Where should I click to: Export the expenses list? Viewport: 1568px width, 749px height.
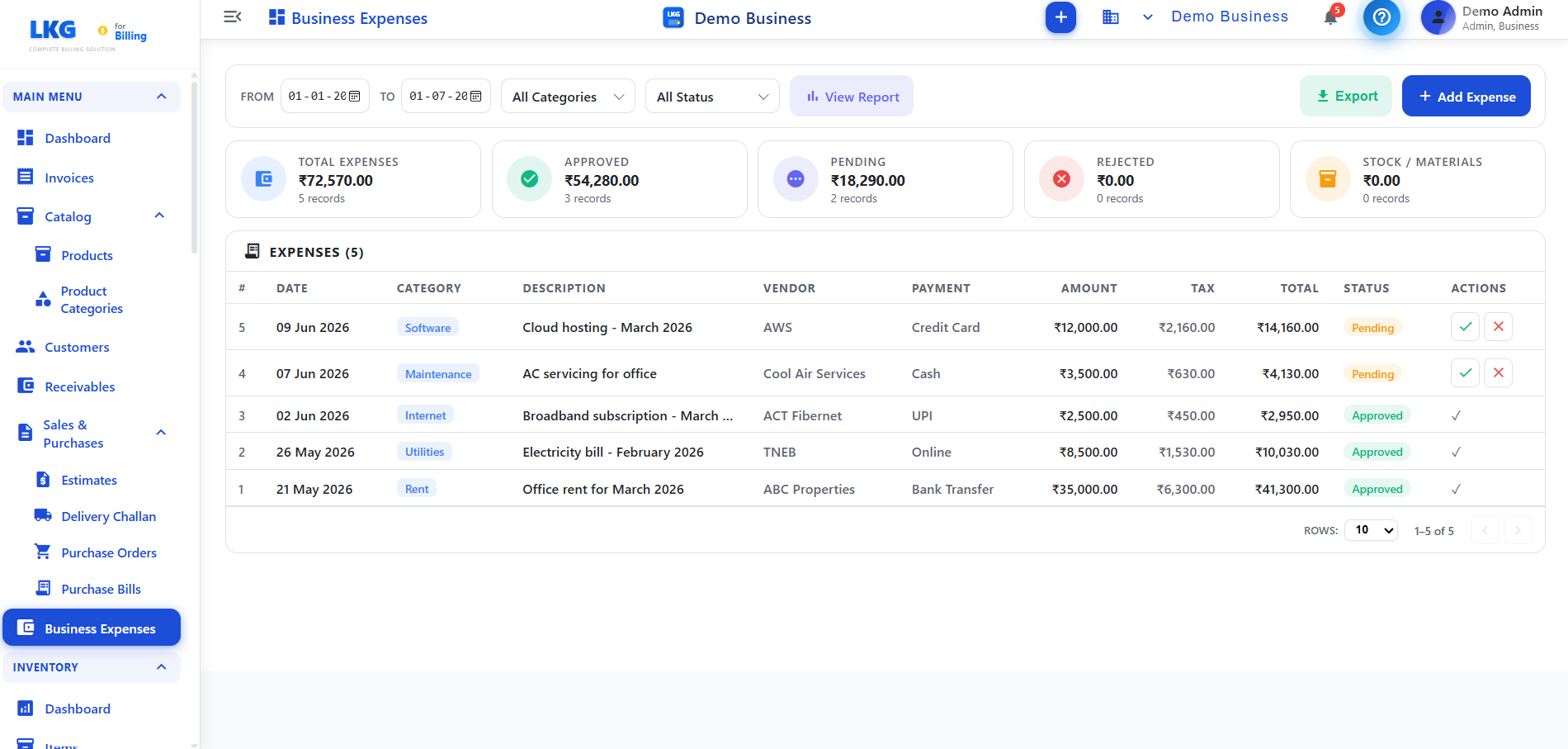(1346, 96)
